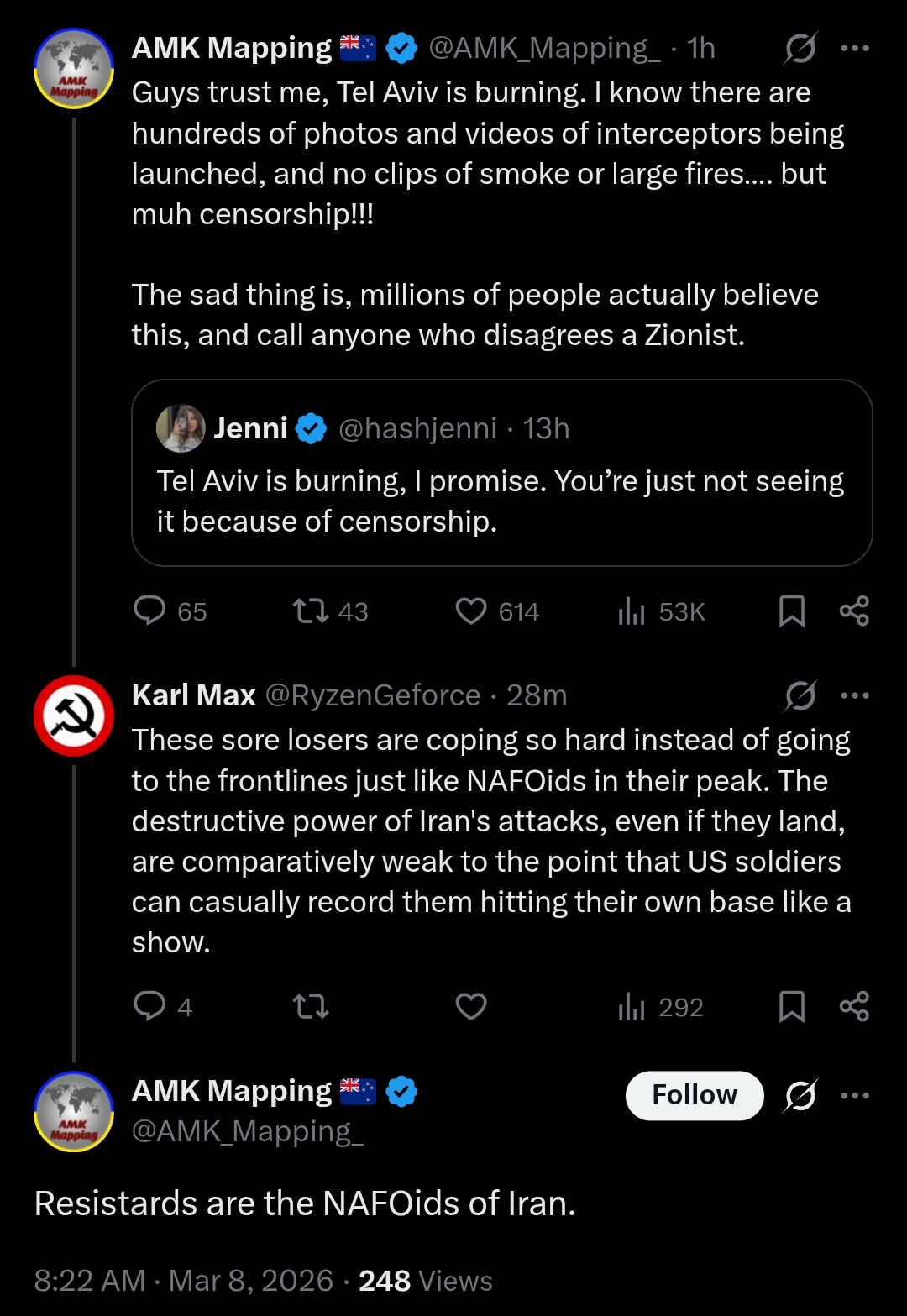Screen dimensions: 907x1316
Task: Share Karl Max's reply
Action: 854,1005
